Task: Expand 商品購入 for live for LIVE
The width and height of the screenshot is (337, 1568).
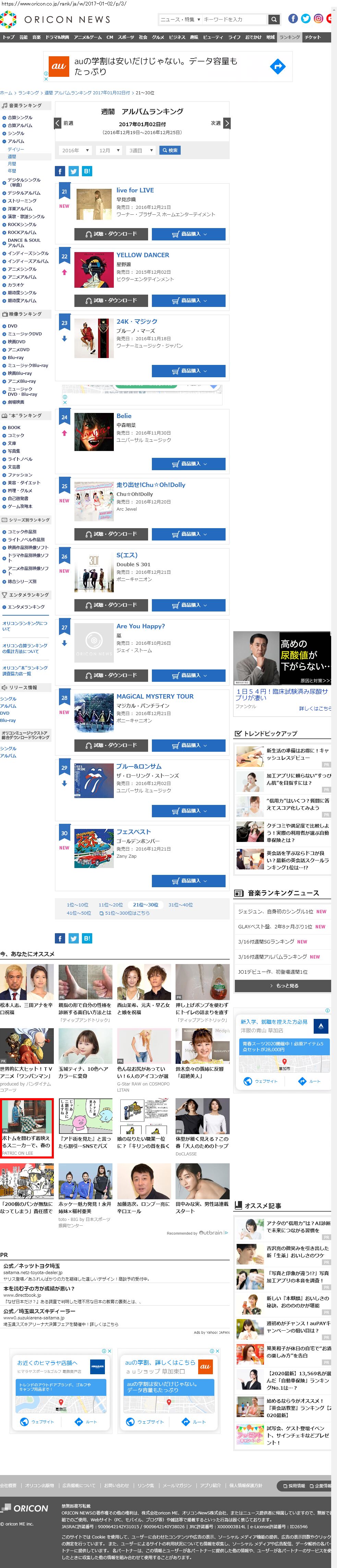Action: (x=189, y=234)
